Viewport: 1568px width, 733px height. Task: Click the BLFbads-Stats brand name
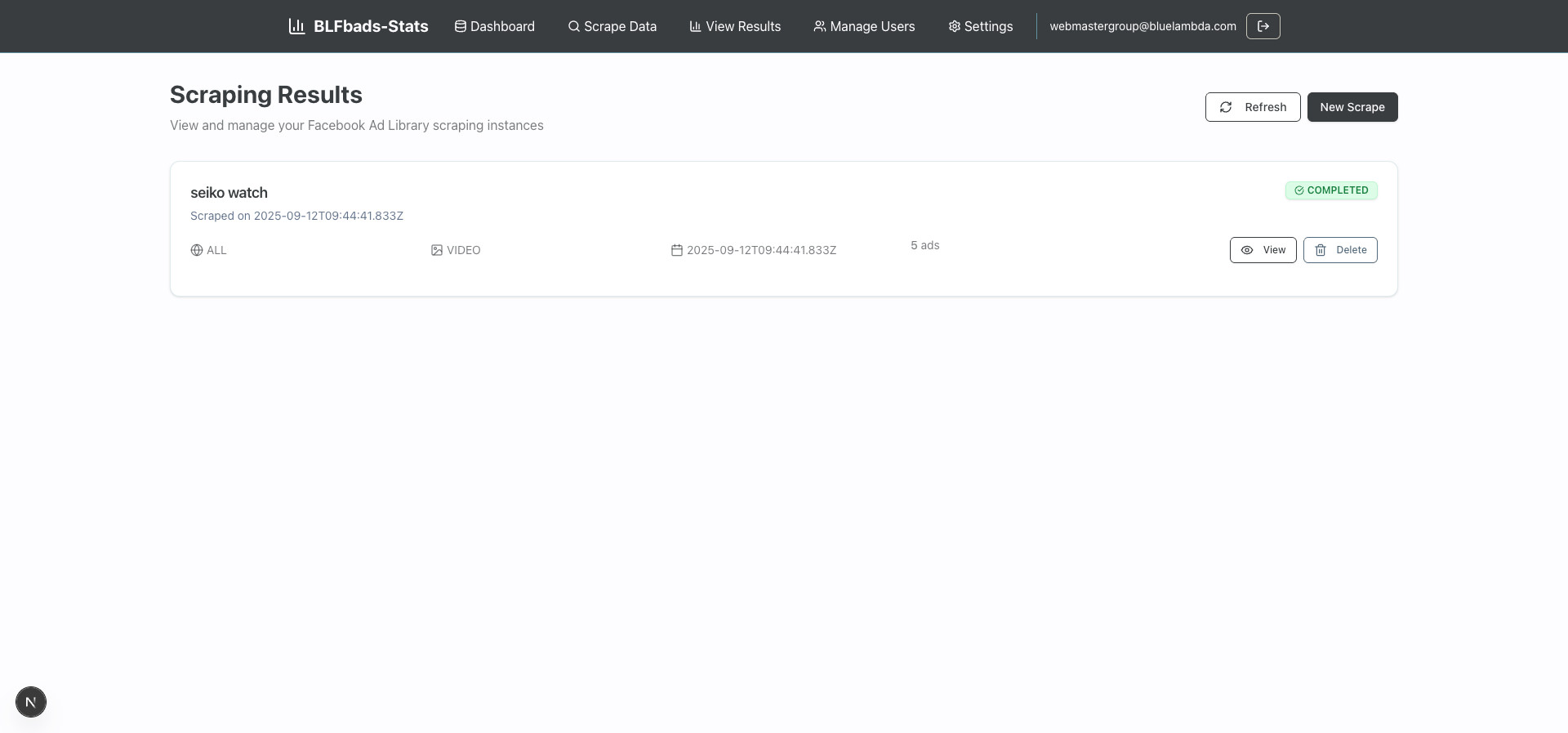tap(371, 26)
